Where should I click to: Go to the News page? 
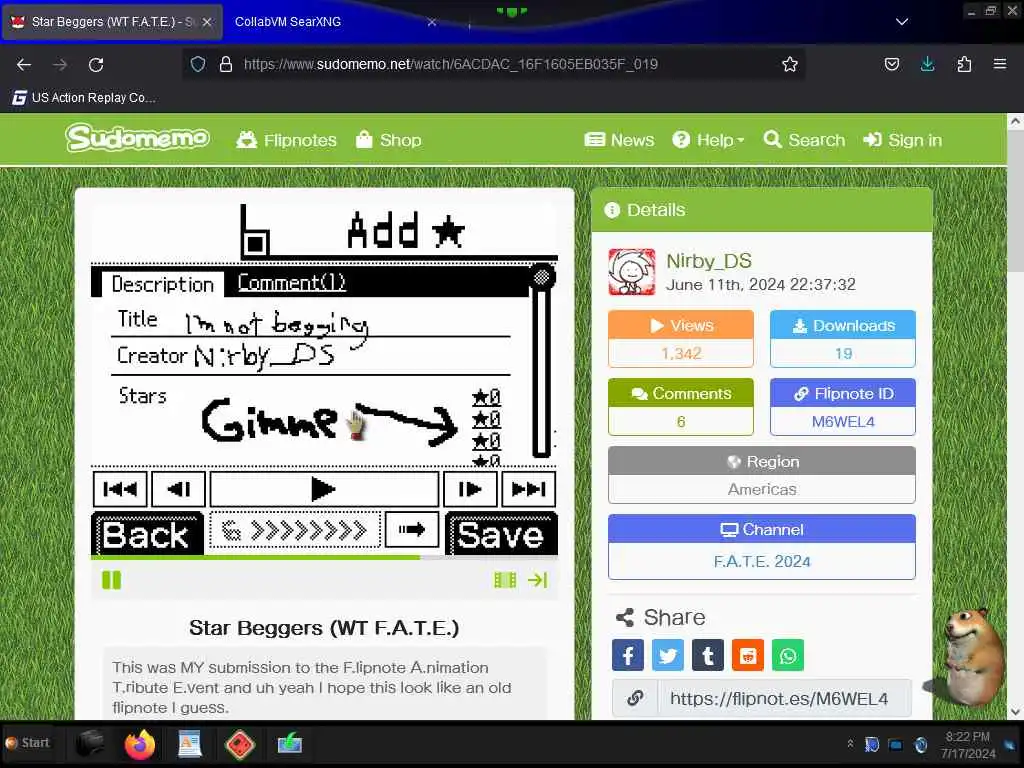point(619,140)
